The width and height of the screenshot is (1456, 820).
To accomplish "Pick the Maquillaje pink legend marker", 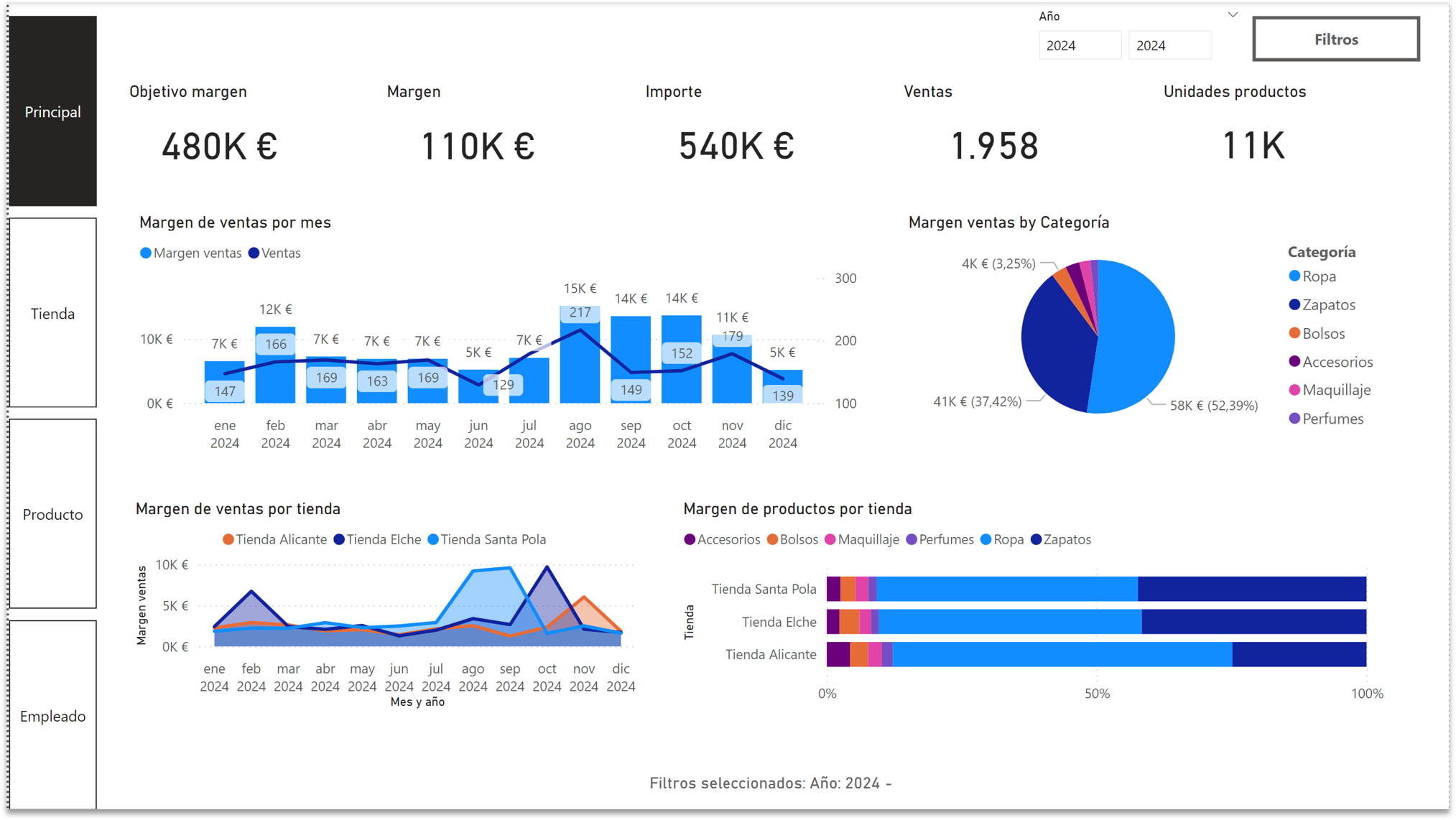I will [x=1294, y=390].
